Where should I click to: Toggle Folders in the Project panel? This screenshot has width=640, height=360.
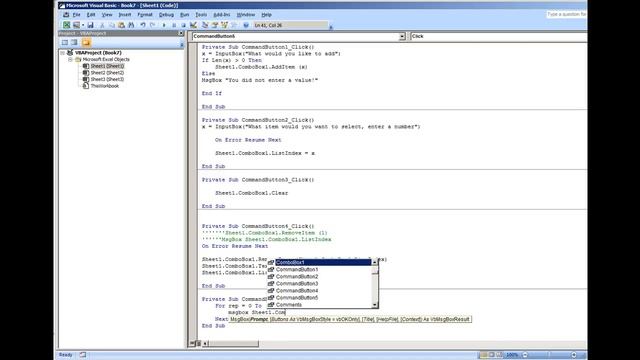click(86, 42)
